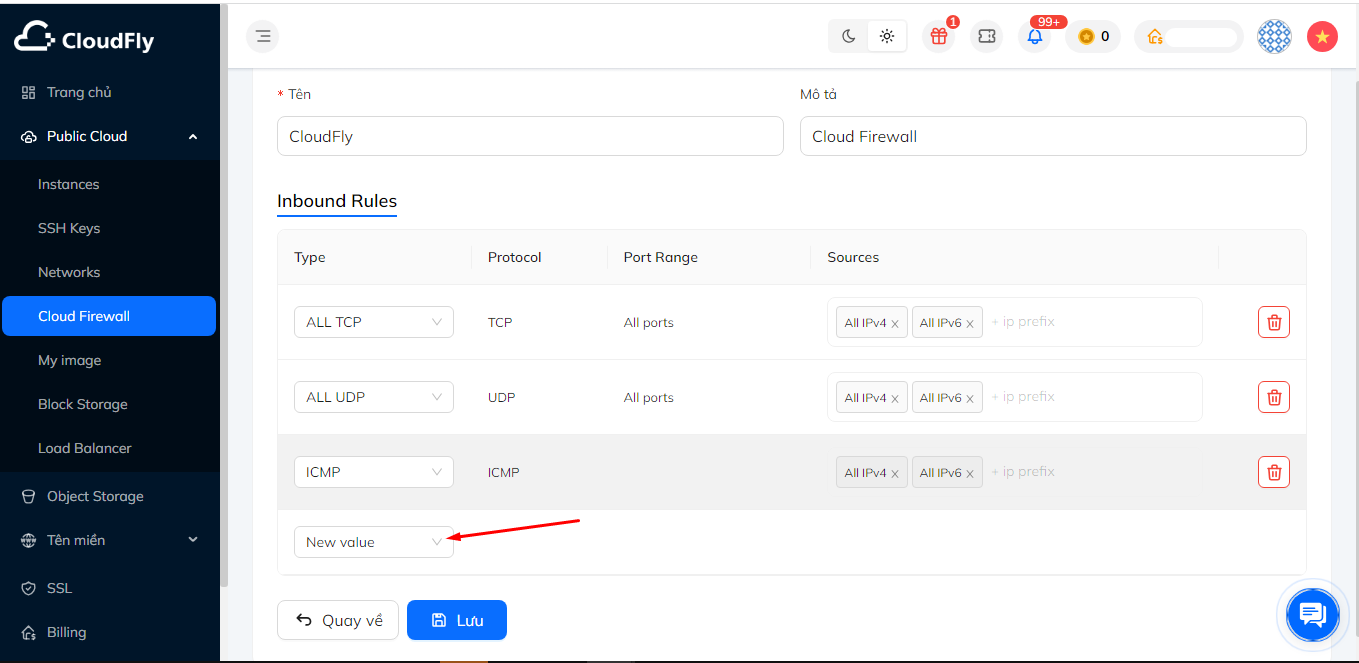The image size is (1359, 663).
Task: Click the Tên name input field
Action: (x=530, y=136)
